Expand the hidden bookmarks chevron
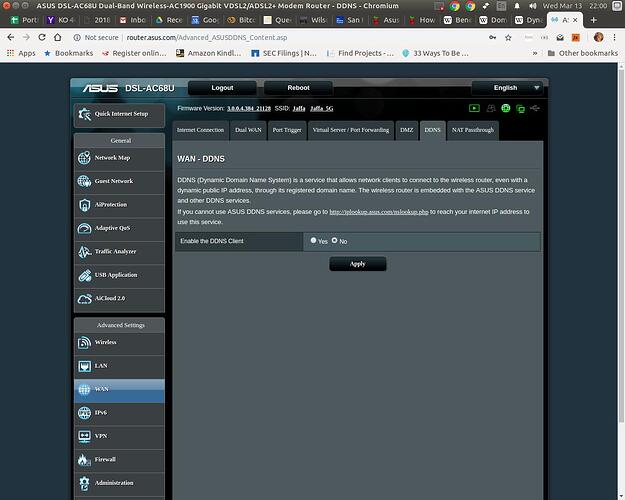The width and height of the screenshot is (625, 500). (x=535, y=53)
